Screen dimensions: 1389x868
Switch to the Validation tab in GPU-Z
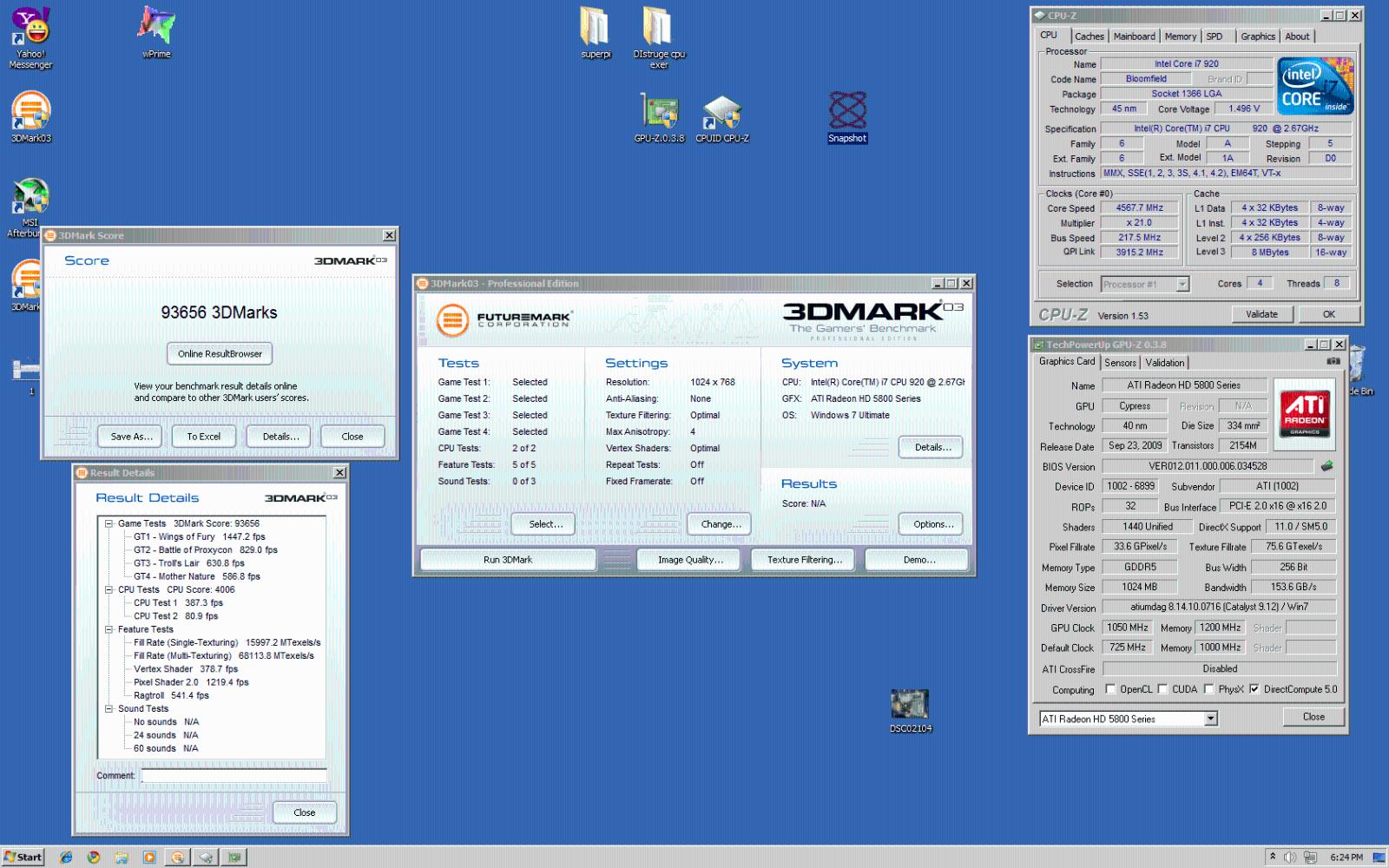coord(1164,363)
